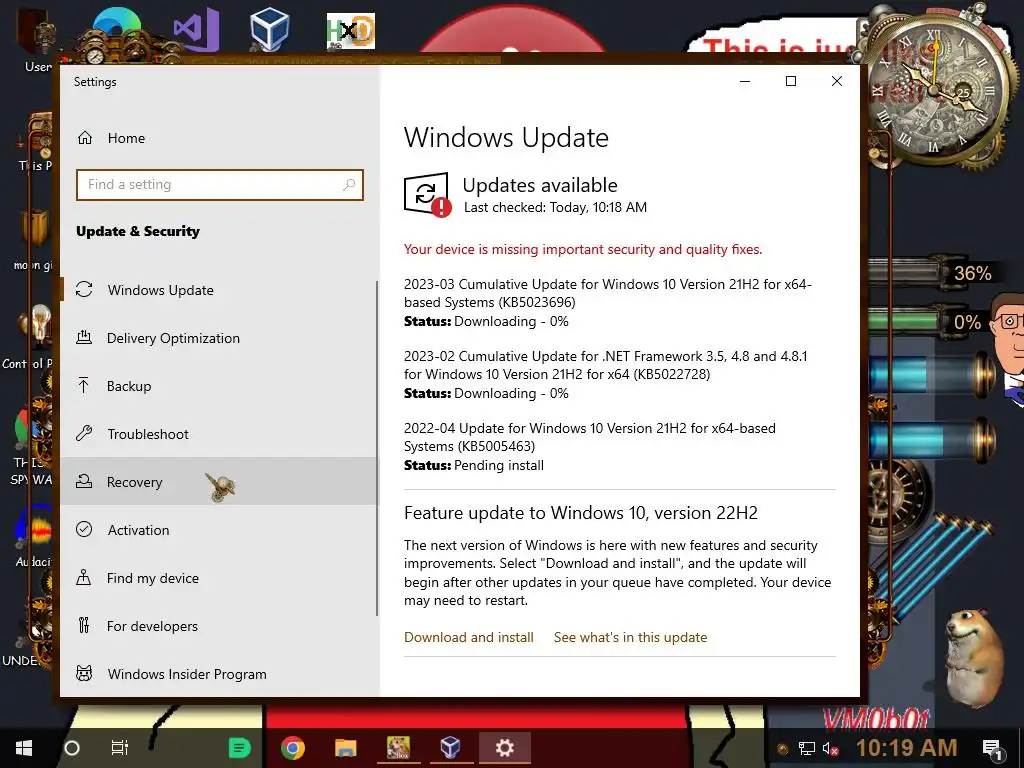Open the hamster box app on the taskbar

coord(398,748)
